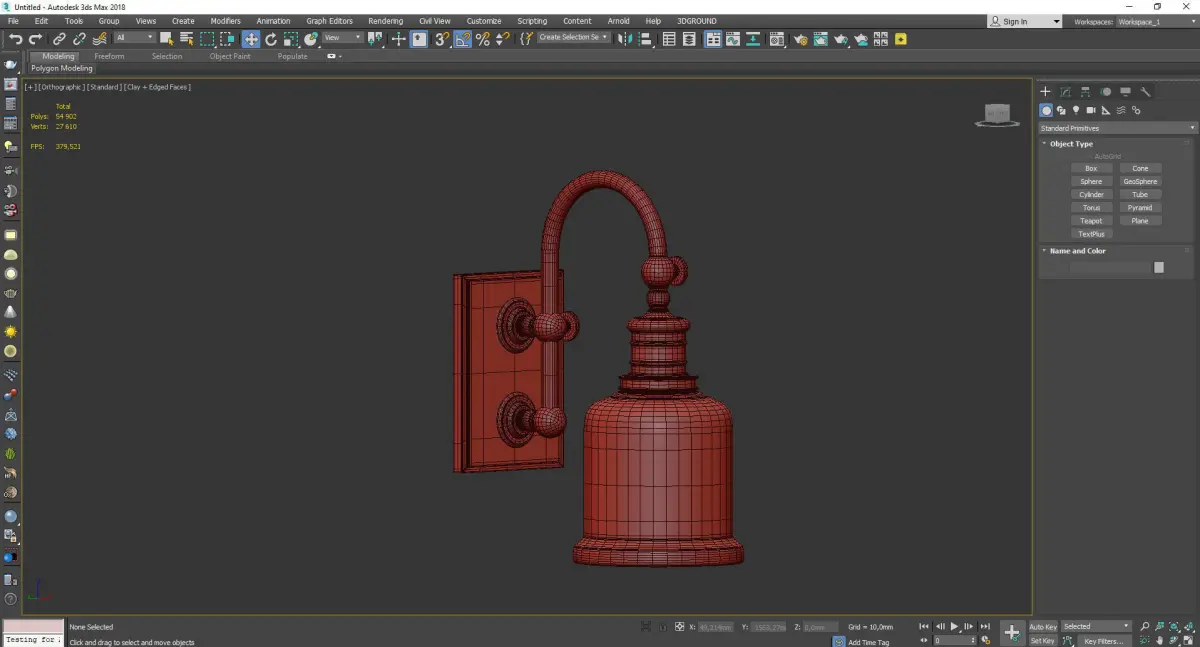Collapse the Name and Color rollout
Viewport: 1200px width, 647px height.
[1077, 251]
